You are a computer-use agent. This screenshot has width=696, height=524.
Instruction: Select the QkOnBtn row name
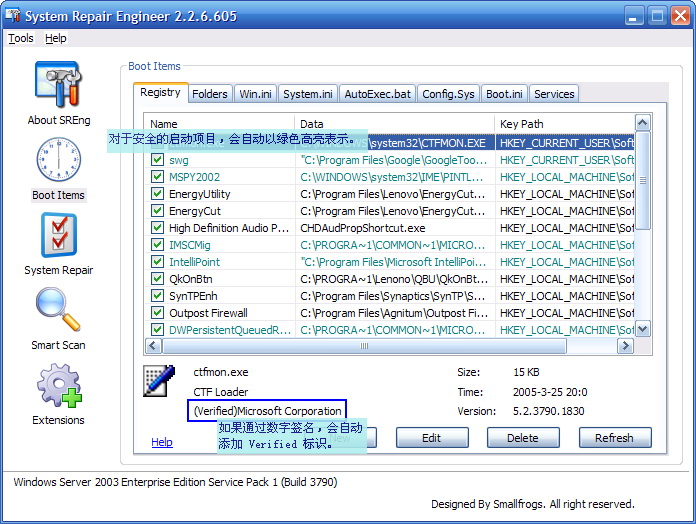tap(191, 279)
